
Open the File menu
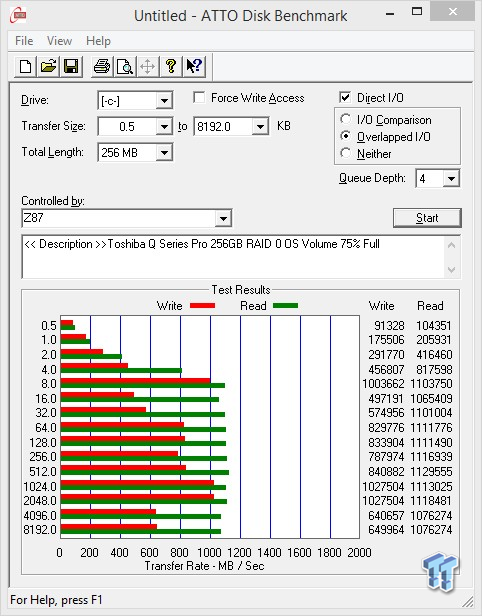tap(24, 41)
